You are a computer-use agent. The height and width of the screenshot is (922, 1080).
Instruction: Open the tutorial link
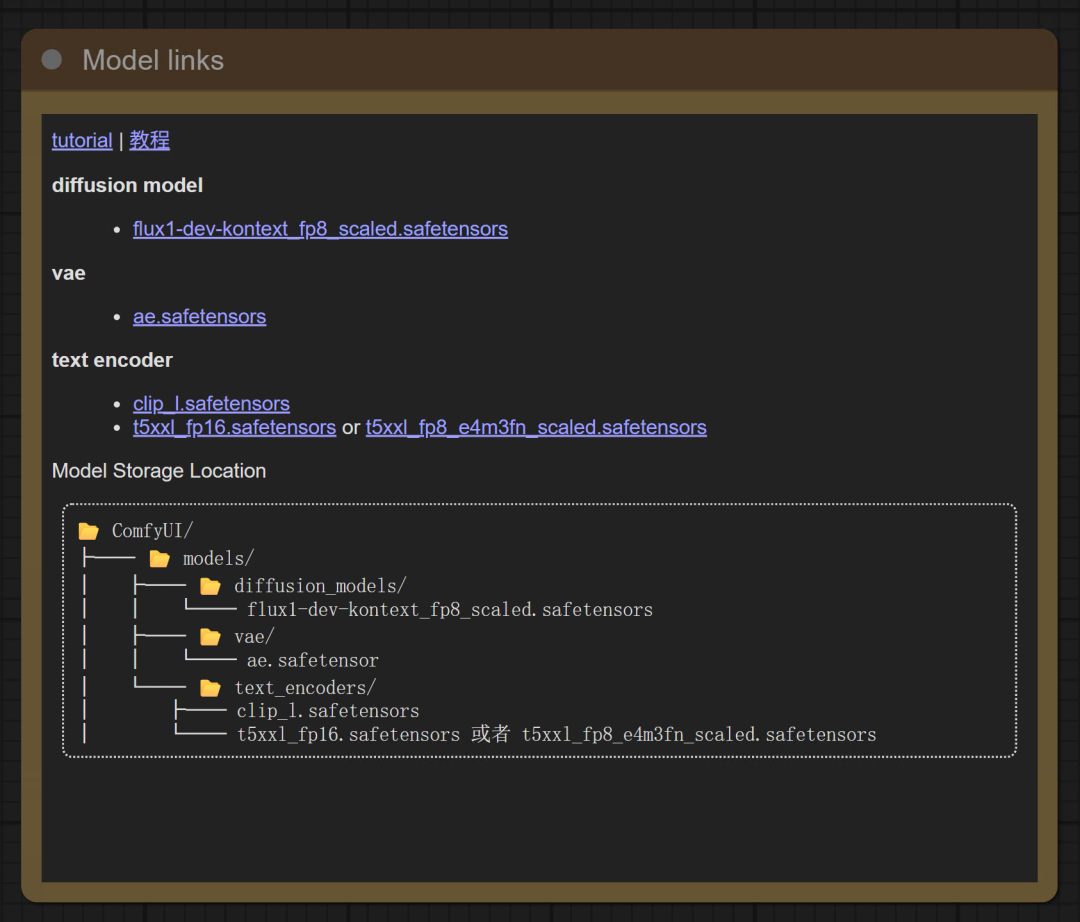81,140
